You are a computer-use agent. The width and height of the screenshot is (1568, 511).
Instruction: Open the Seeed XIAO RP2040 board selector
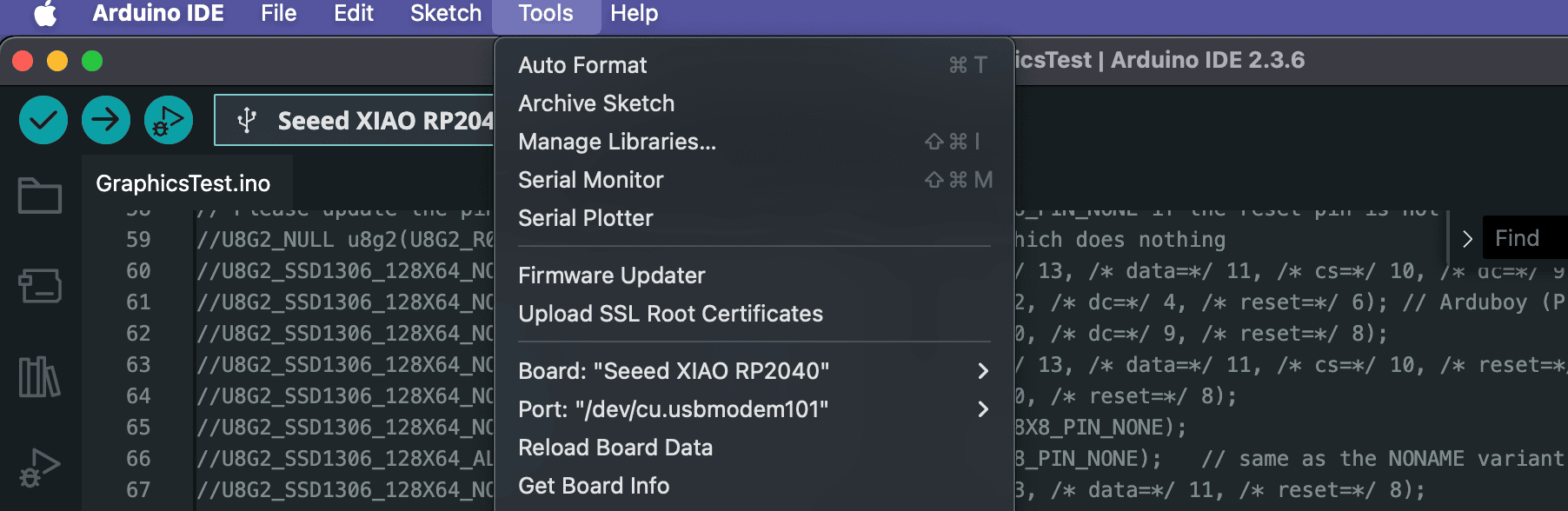(356, 121)
